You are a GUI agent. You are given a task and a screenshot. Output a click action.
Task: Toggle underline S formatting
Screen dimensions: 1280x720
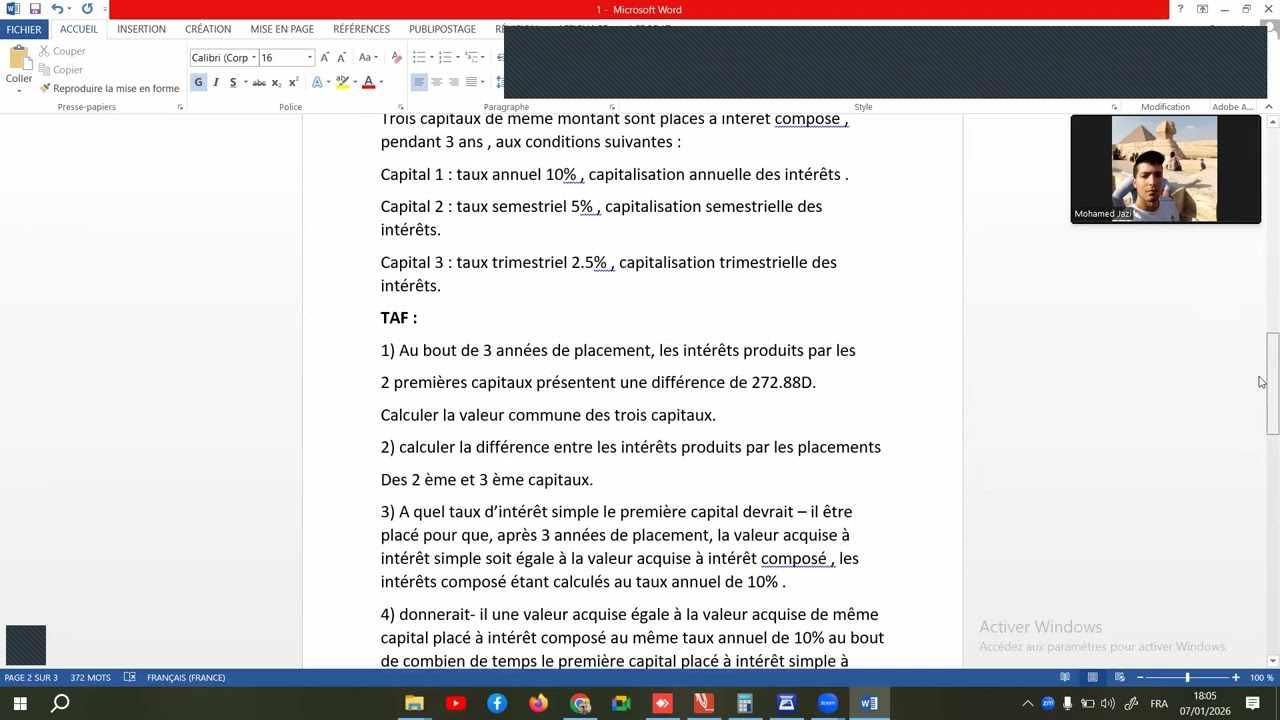233,82
